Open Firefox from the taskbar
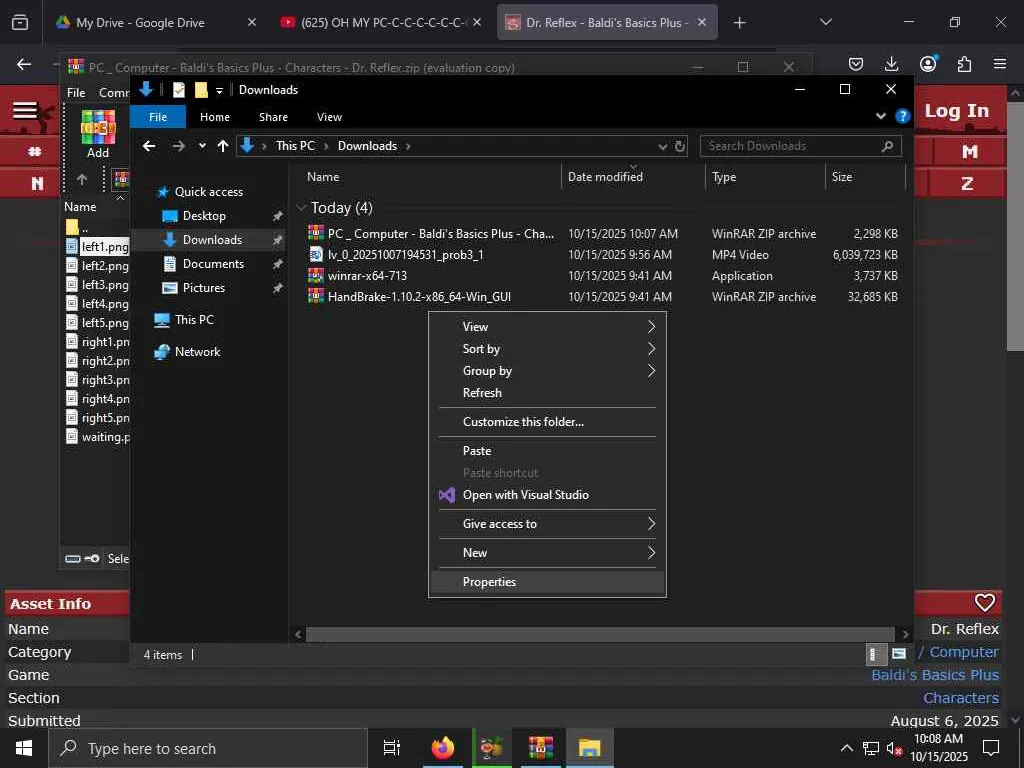The width and height of the screenshot is (1024, 768). pos(443,748)
